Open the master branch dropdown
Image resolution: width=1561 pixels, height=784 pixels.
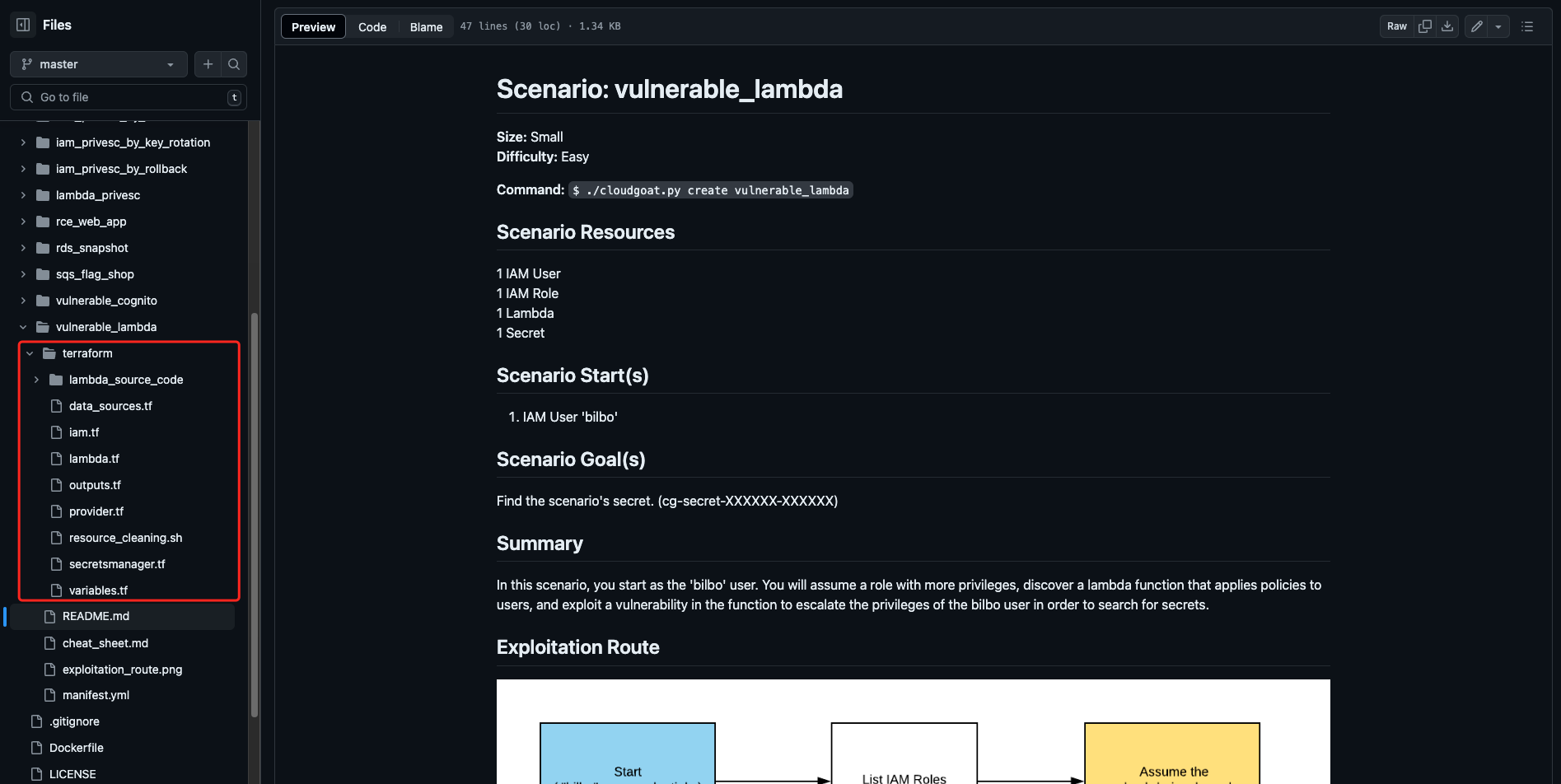tap(98, 64)
